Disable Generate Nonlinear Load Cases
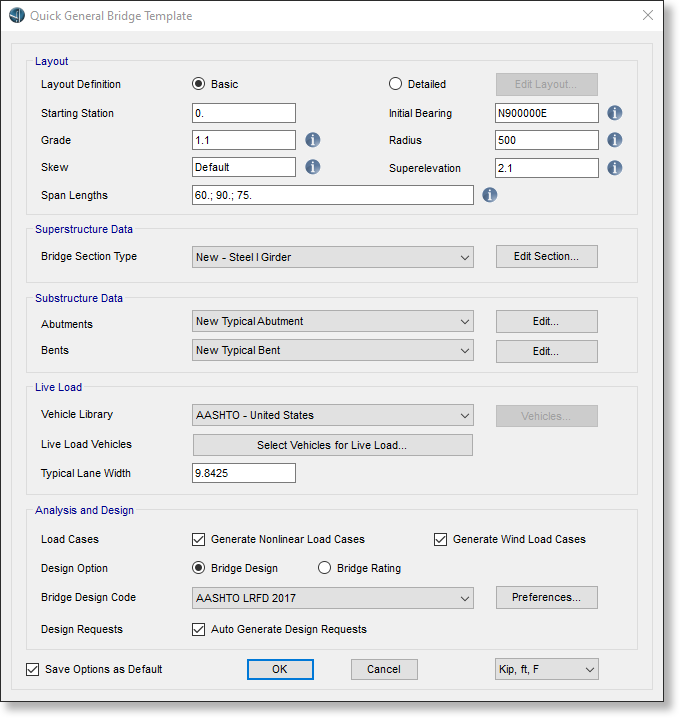This screenshot has width=680, height=718. (x=198, y=539)
